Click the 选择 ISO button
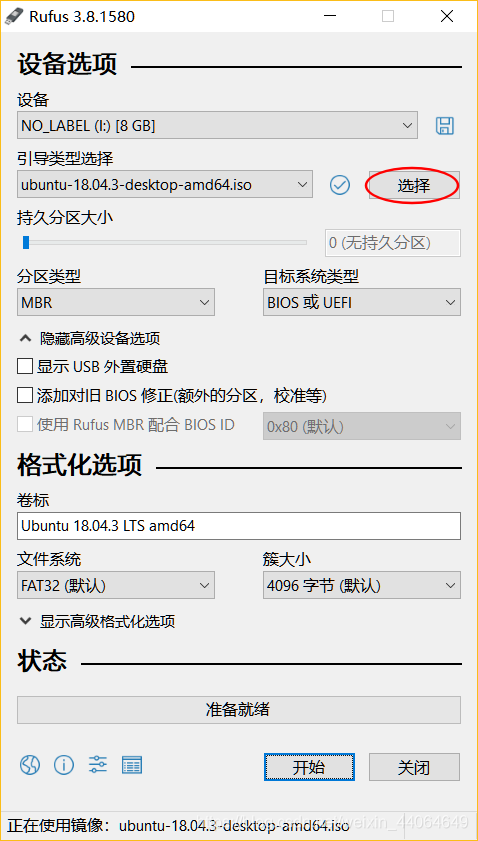The height and width of the screenshot is (841, 478). pos(414,186)
